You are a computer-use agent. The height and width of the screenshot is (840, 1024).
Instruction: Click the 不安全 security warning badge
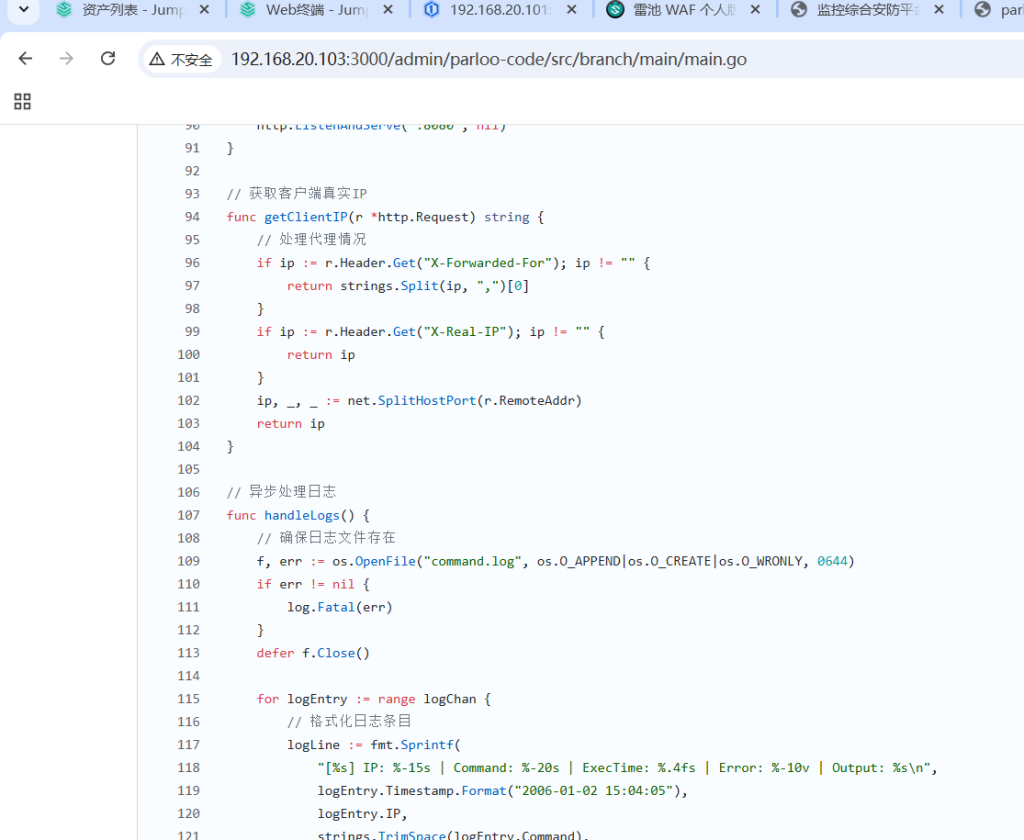pyautogui.click(x=182, y=60)
